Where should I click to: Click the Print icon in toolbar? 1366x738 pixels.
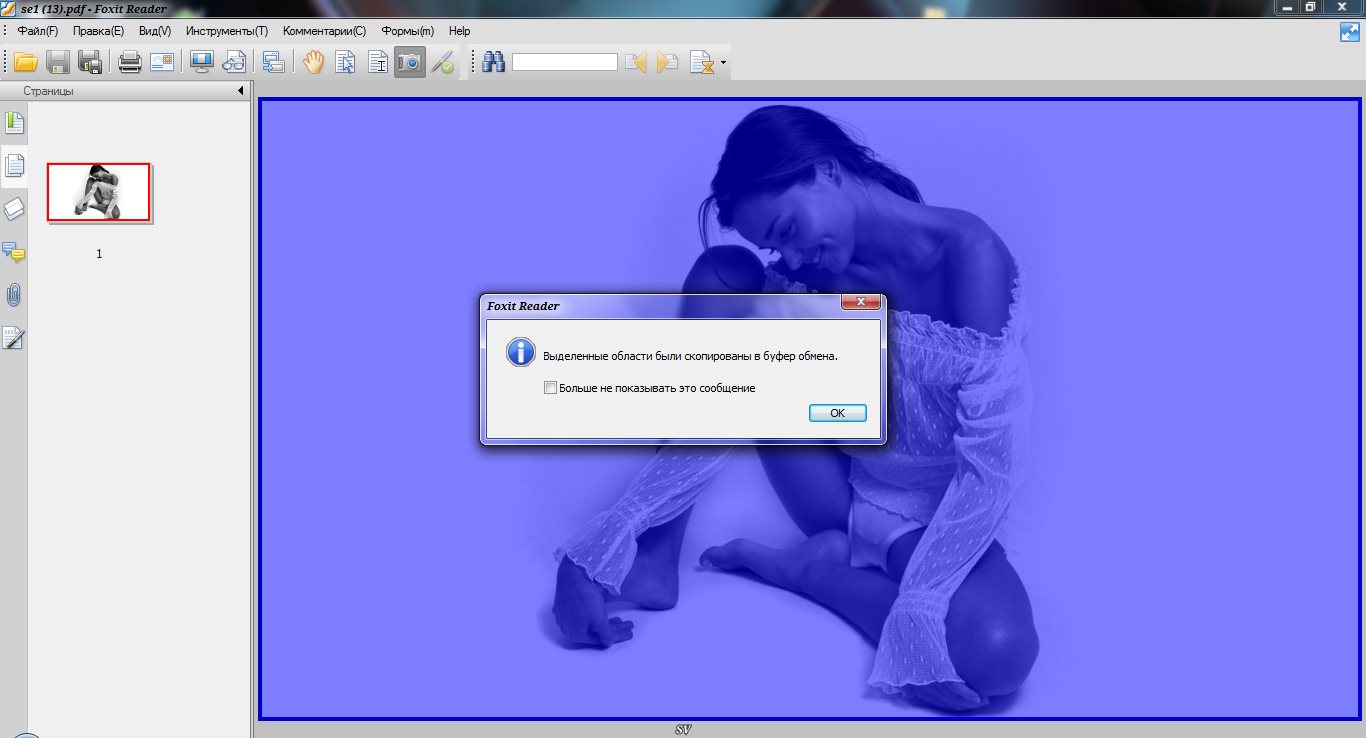tap(130, 62)
